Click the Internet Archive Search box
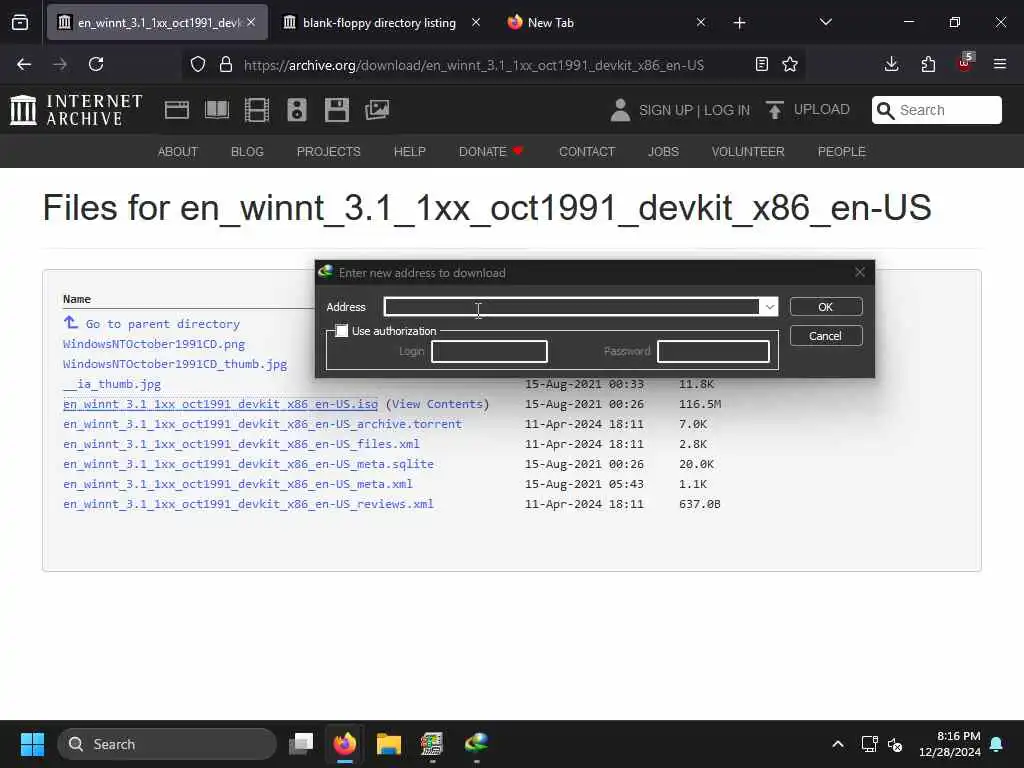Image resolution: width=1024 pixels, height=768 pixels. pyautogui.click(x=936, y=110)
